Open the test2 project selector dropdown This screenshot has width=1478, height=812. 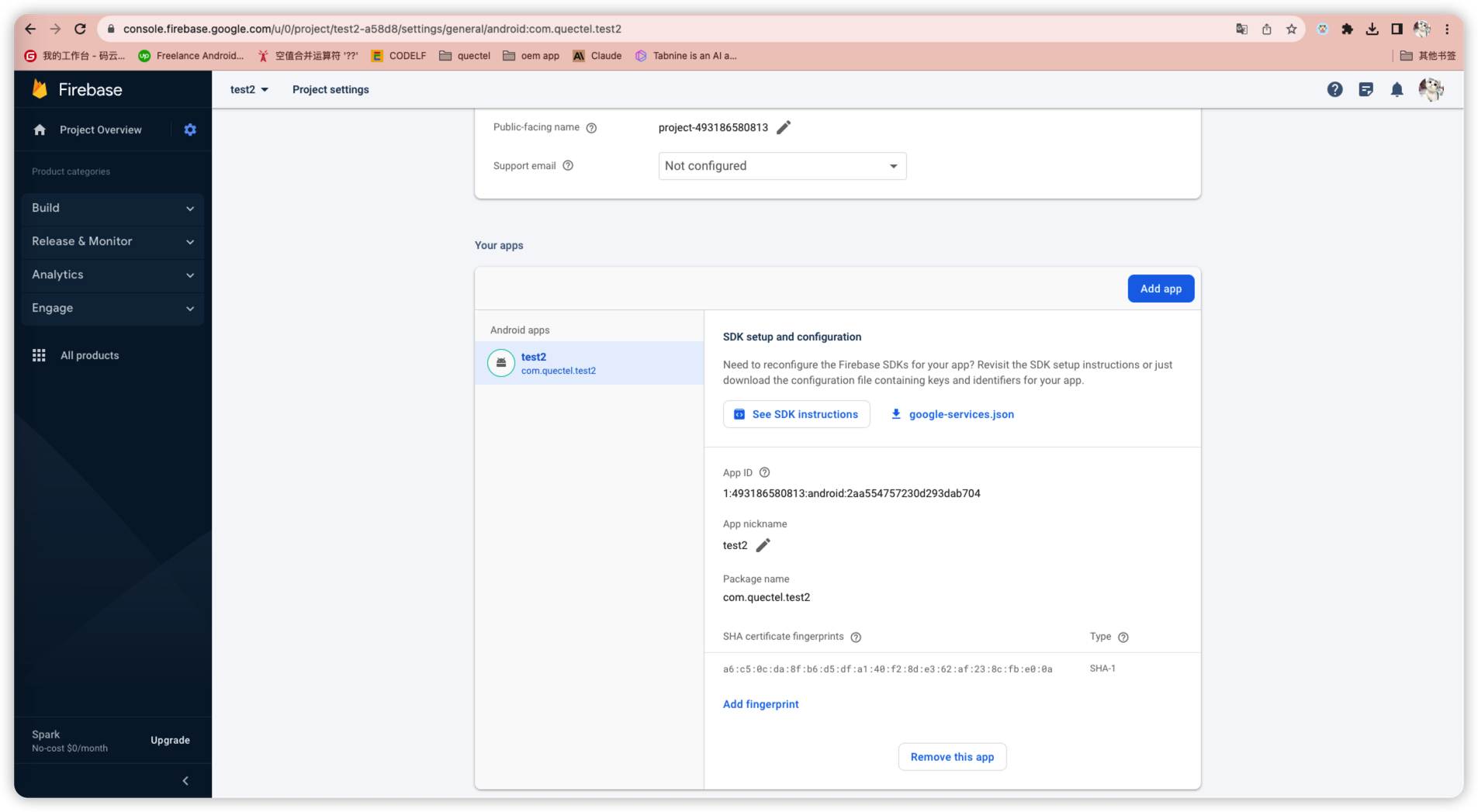249,89
